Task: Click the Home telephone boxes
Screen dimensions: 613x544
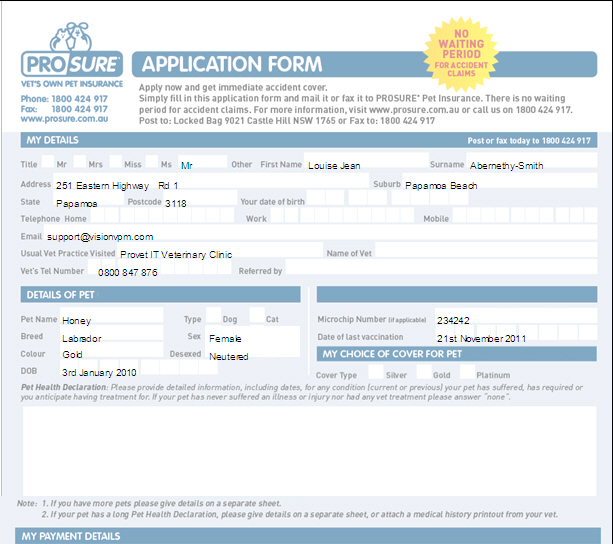Action: tap(162, 215)
